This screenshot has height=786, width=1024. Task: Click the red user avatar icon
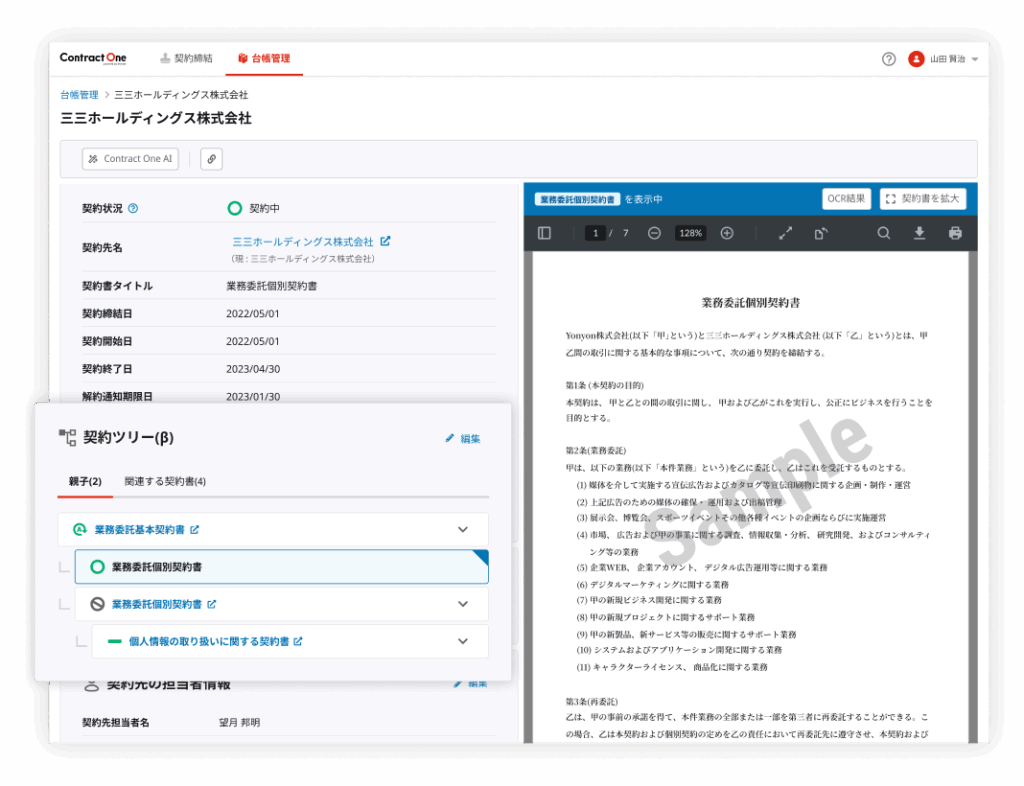point(916,59)
